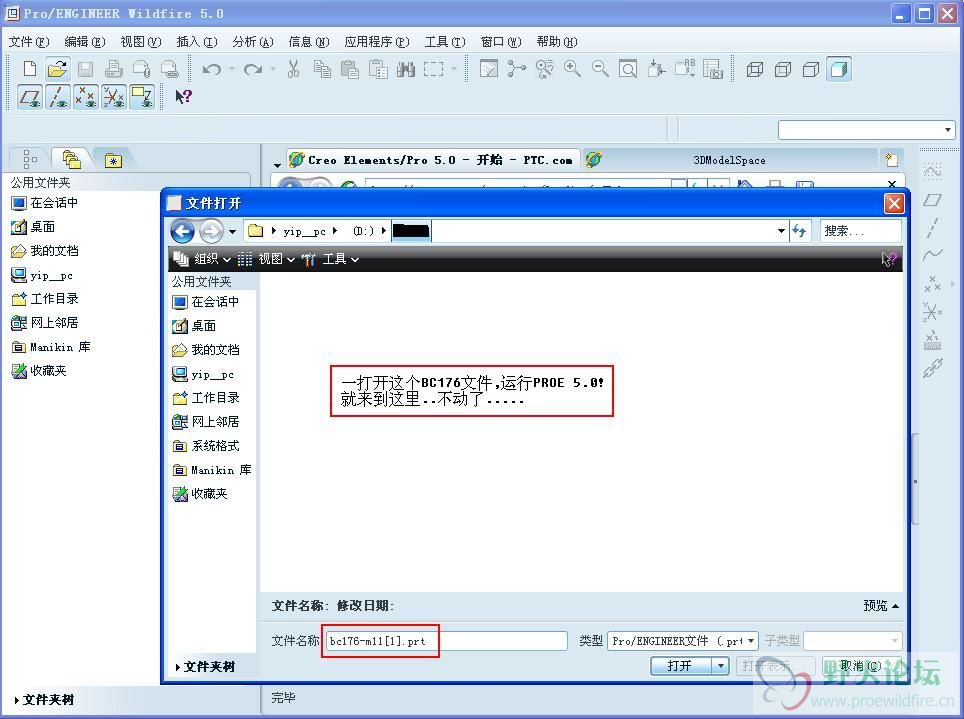Toggle coordinate systems display
964x719 pixels.
pos(114,97)
